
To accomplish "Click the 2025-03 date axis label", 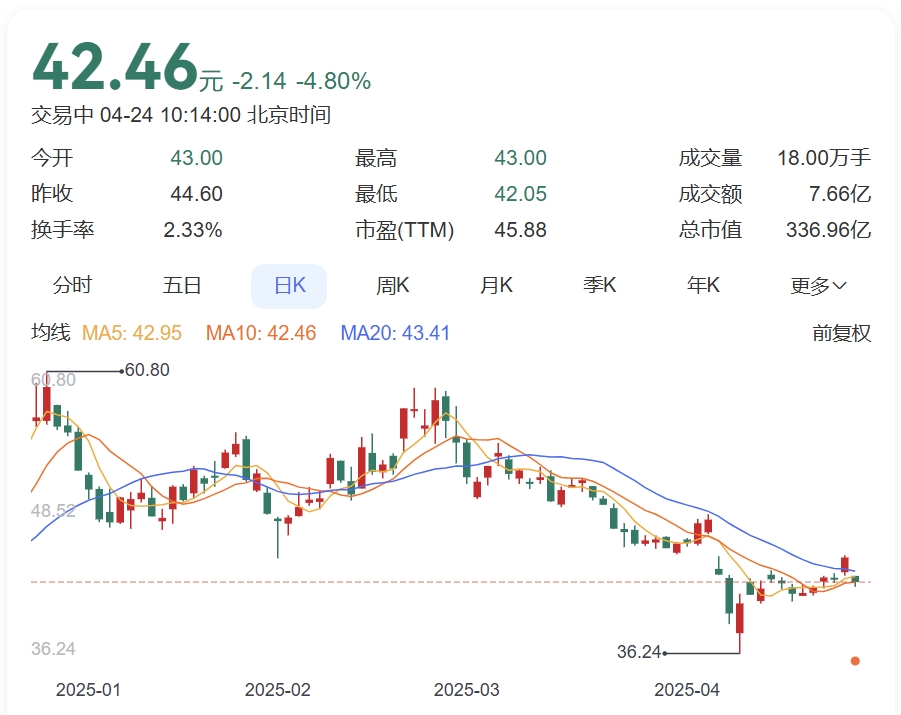I will point(467,690).
